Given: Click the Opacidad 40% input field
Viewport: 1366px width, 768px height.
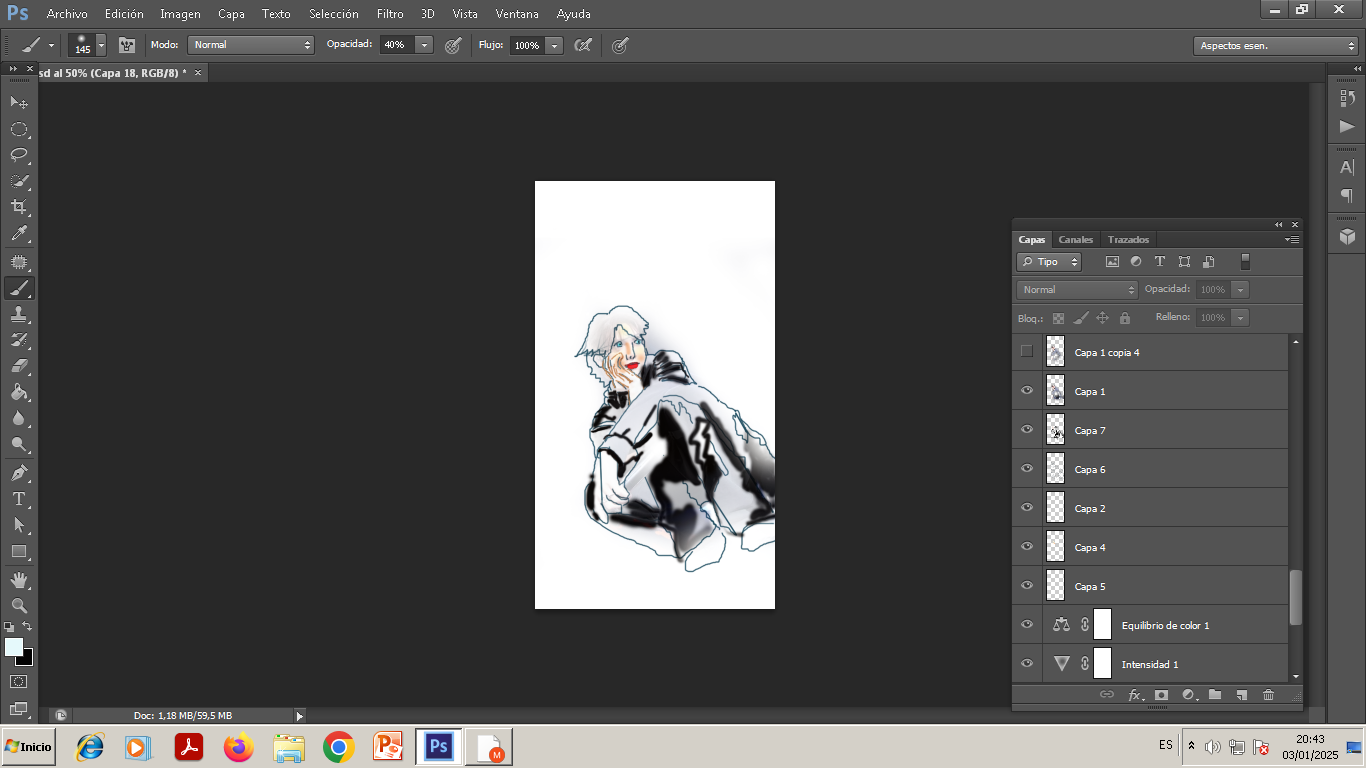Looking at the screenshot, I should [397, 45].
